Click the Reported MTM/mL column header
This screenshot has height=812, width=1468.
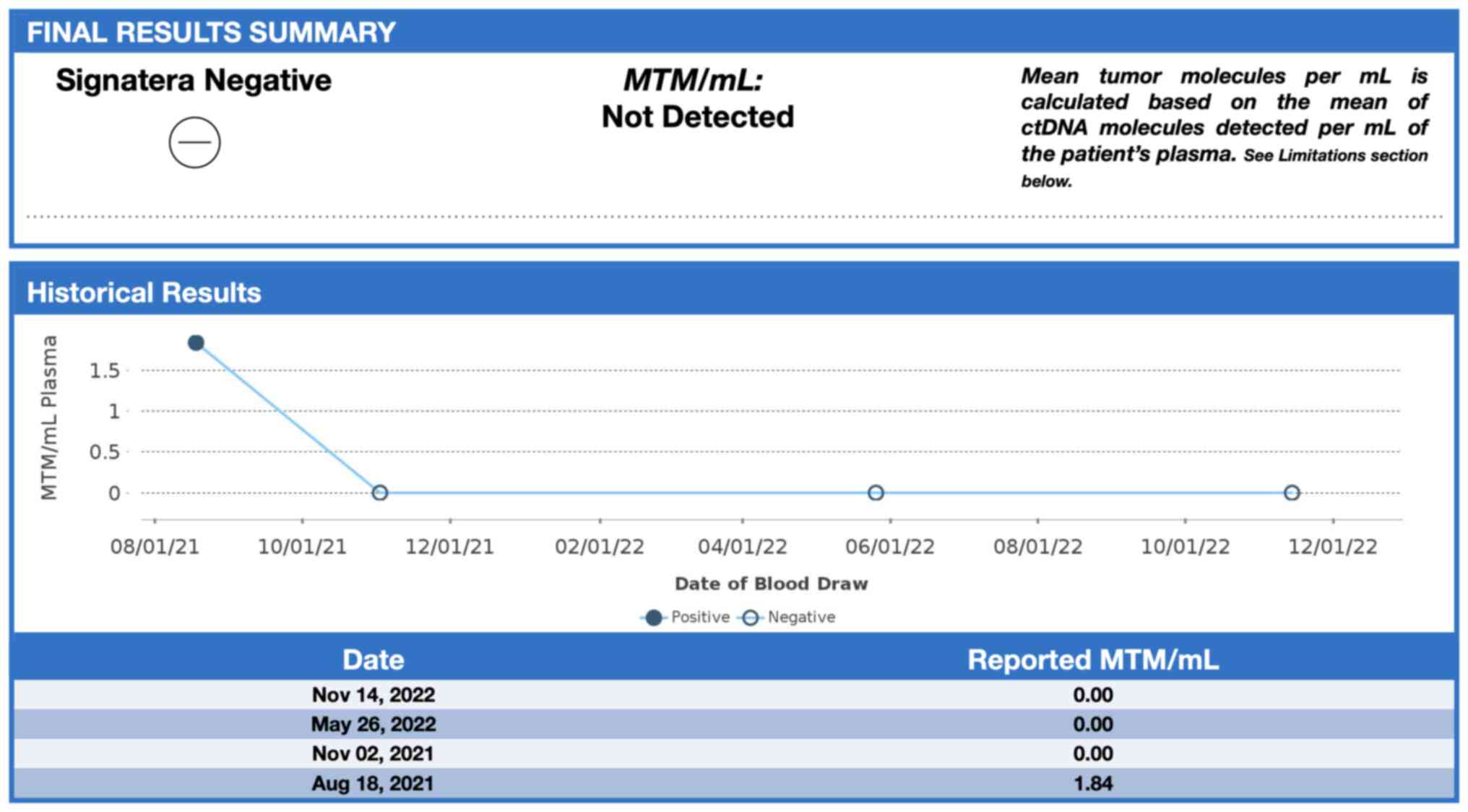1092,660
